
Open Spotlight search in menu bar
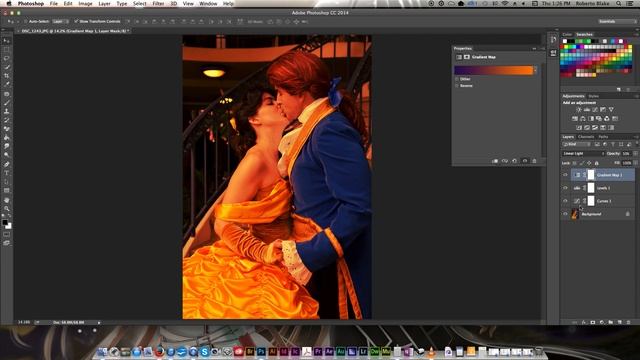[x=619, y=4]
